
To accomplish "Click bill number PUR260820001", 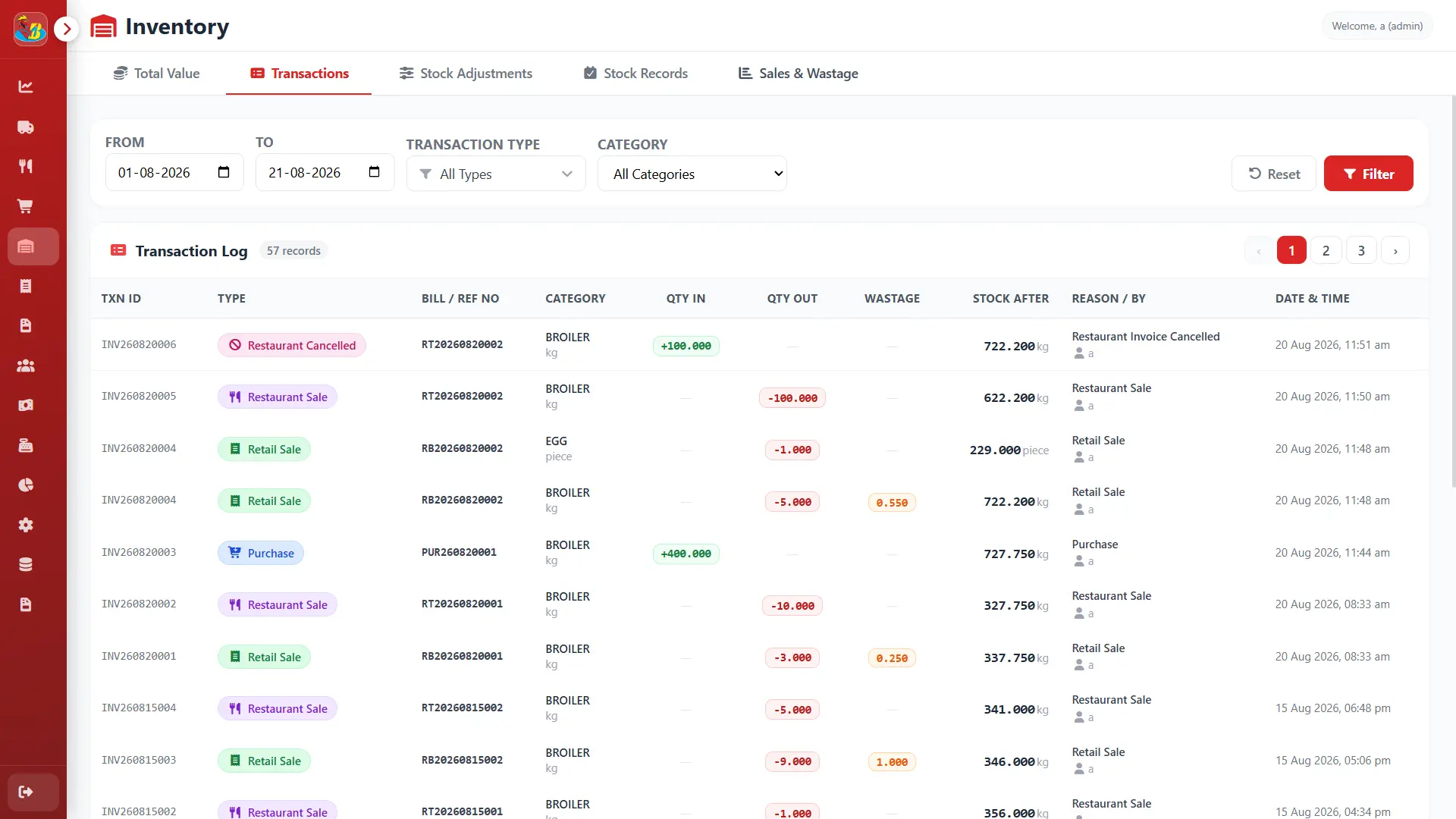I will [x=459, y=552].
